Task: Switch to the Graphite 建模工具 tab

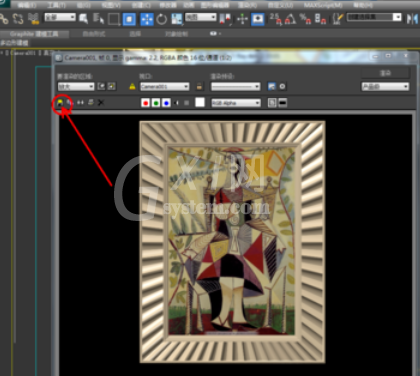Action: (34, 34)
